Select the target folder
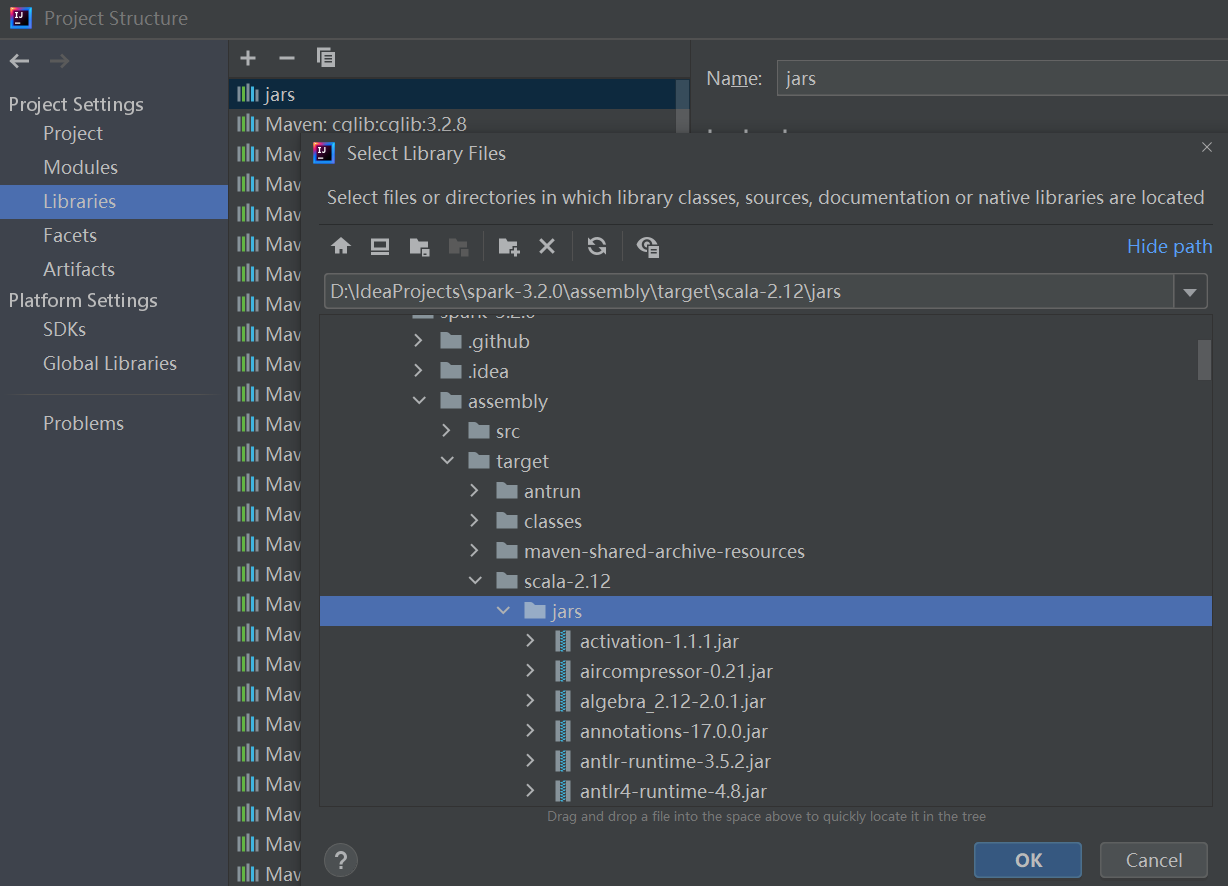 pos(522,461)
